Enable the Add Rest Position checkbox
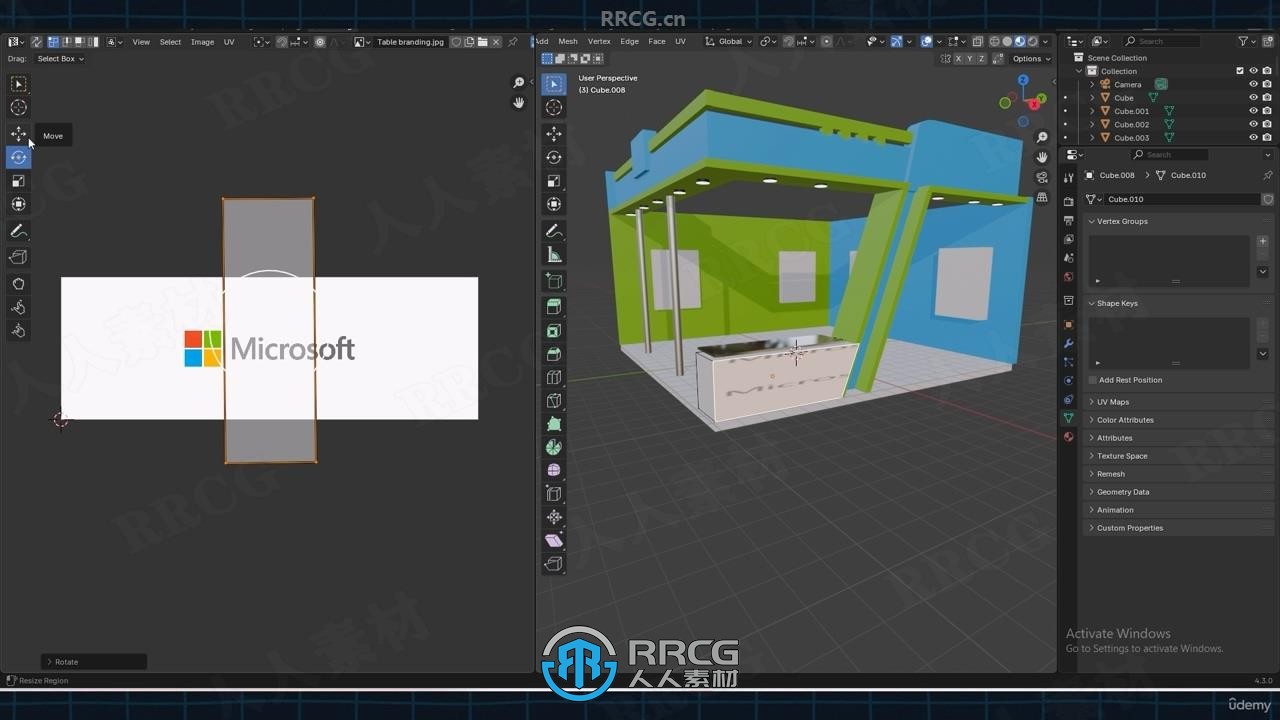The height and width of the screenshot is (720, 1280). [x=1092, y=380]
